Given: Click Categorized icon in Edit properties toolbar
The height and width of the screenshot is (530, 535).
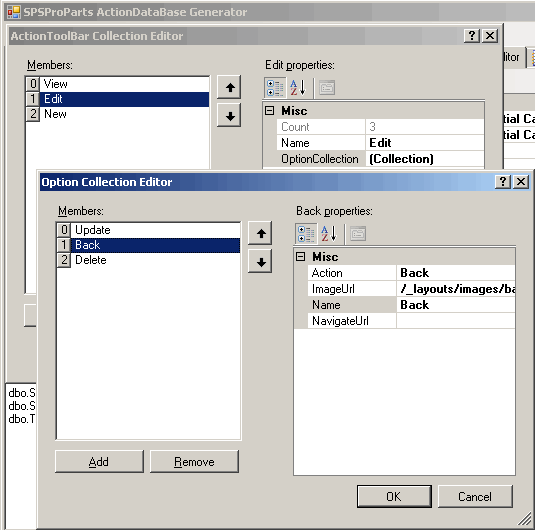Looking at the screenshot, I should (x=275, y=88).
